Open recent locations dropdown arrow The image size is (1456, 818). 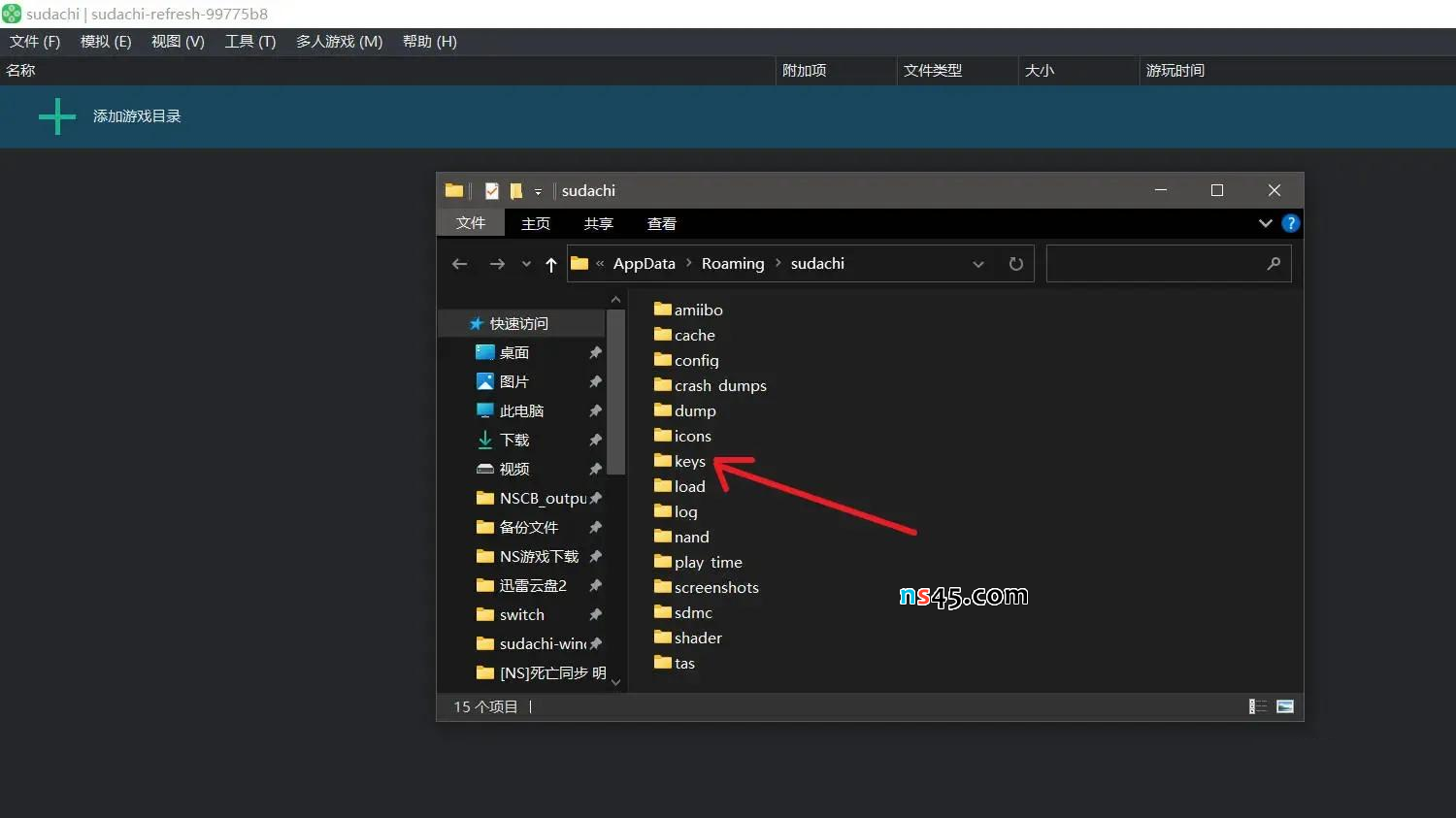526,264
